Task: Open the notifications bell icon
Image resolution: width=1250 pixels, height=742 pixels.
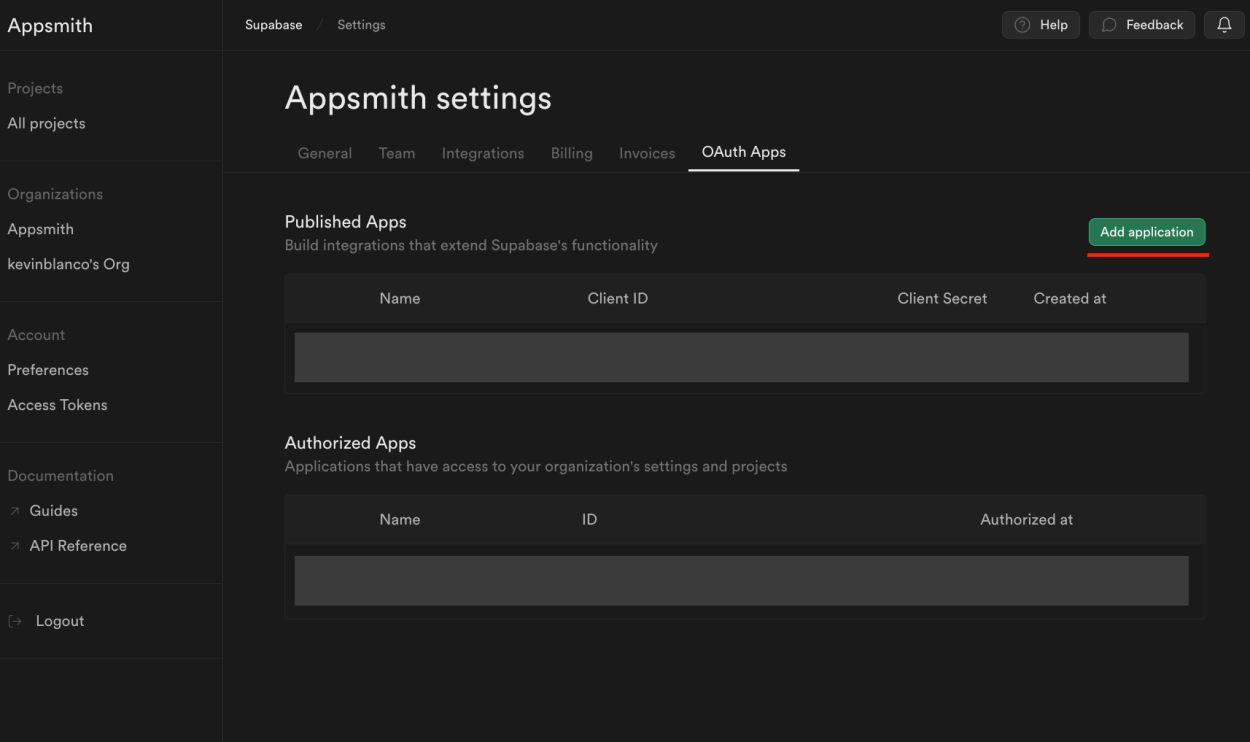Action: tap(1223, 24)
